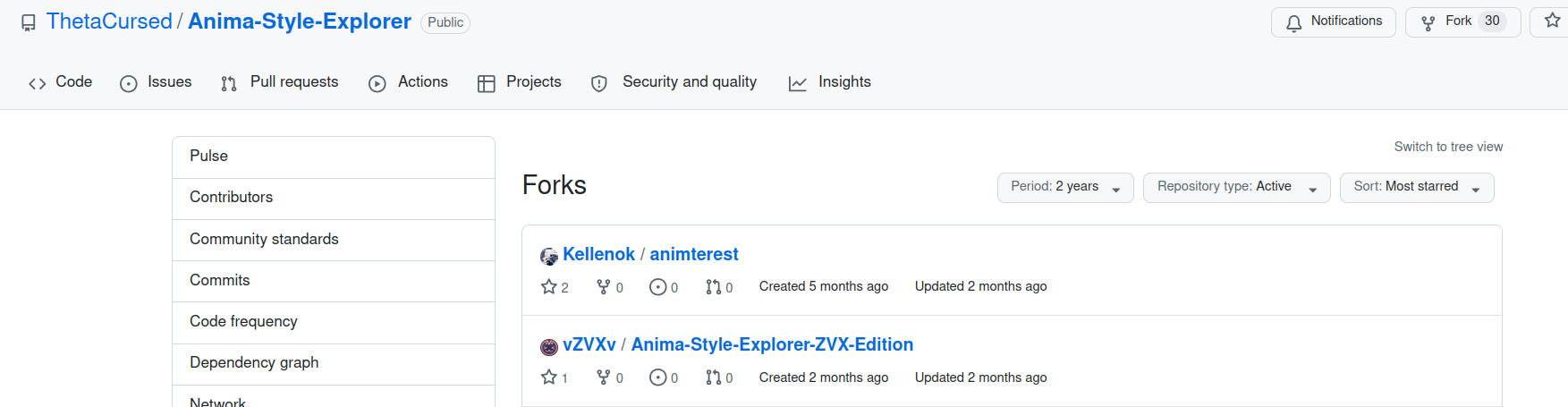Click star icon in Kellenok fork row
Image resolution: width=1568 pixels, height=407 pixels.
[549, 286]
